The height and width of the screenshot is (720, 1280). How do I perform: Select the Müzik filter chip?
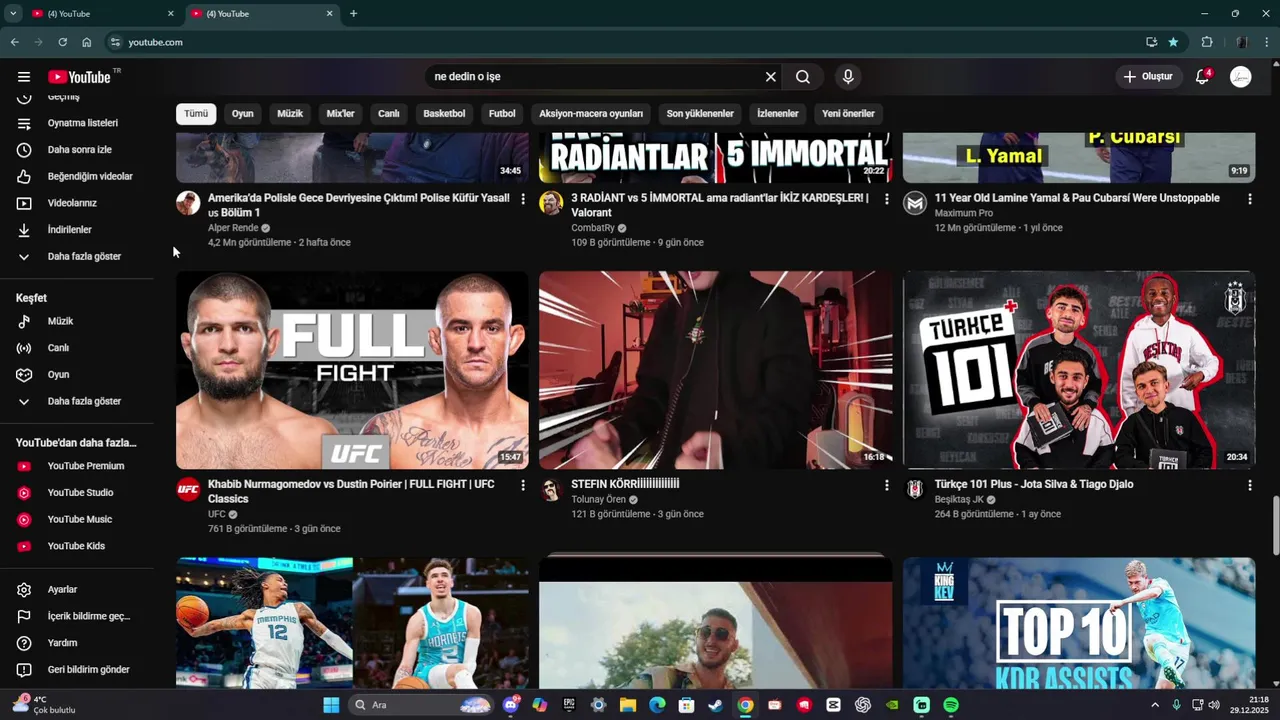290,113
